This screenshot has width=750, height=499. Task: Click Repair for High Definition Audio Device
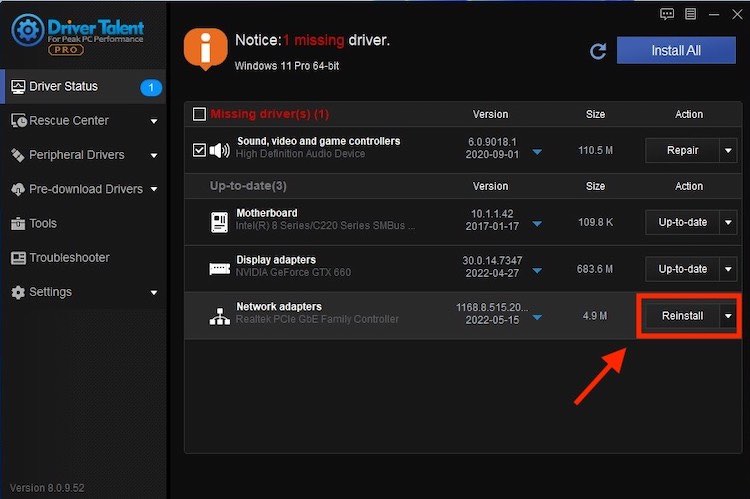(683, 151)
